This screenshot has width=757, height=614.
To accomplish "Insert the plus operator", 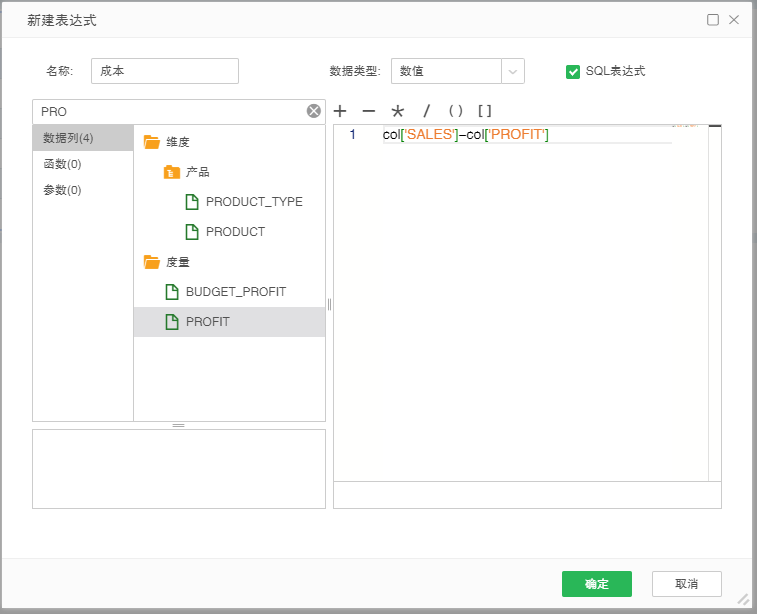I will (340, 111).
